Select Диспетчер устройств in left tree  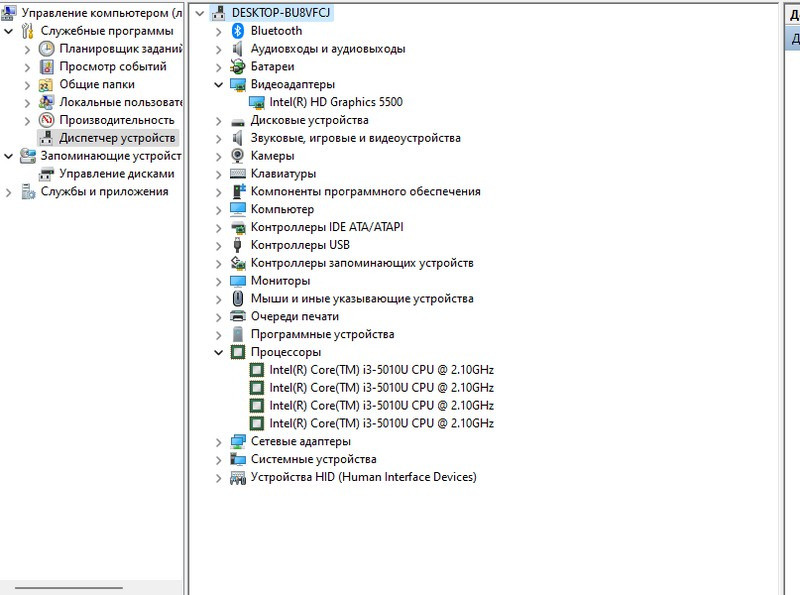click(x=117, y=138)
